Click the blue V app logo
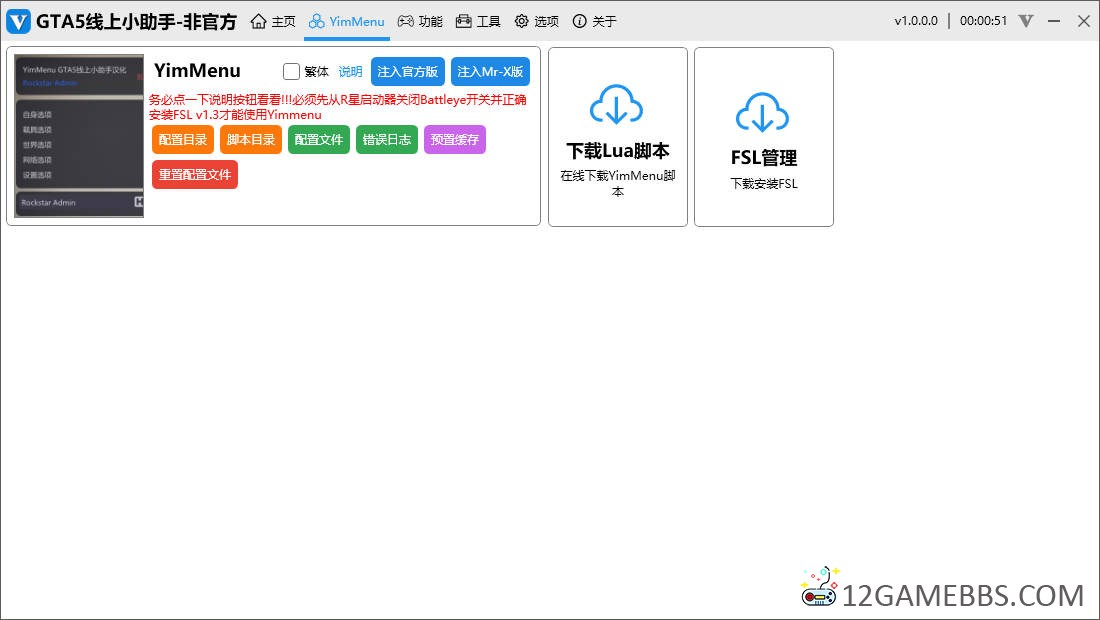Viewport: 1100px width, 620px height. point(18,22)
